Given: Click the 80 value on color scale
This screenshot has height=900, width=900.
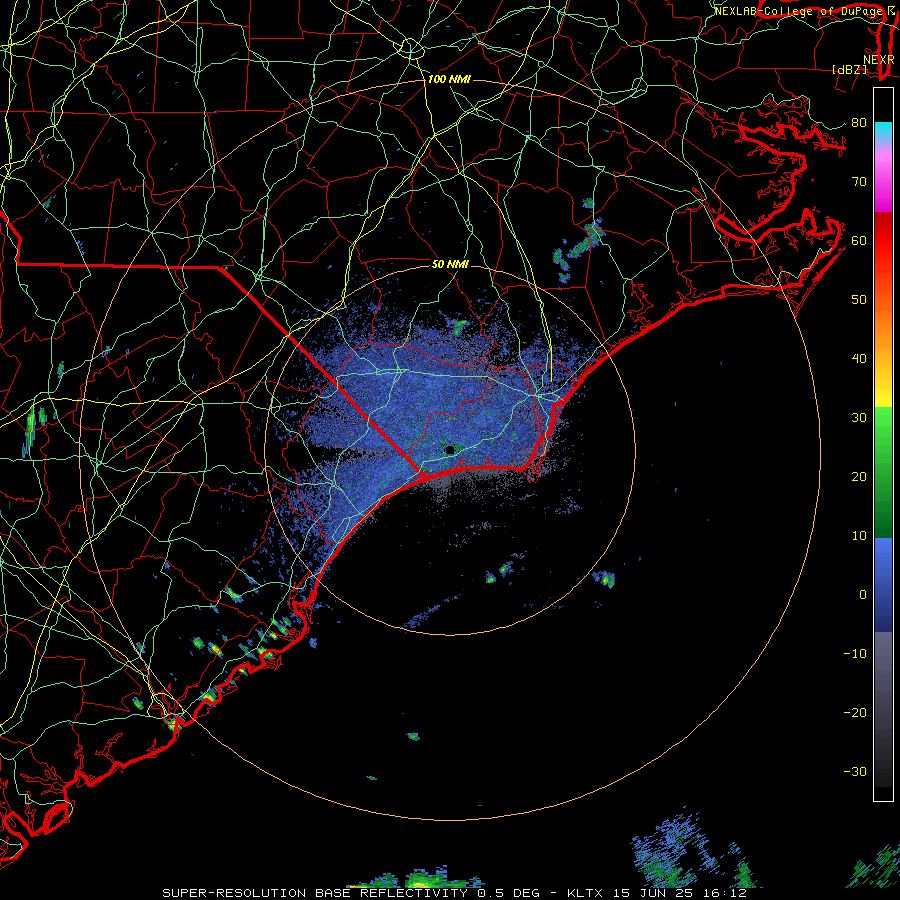Looking at the screenshot, I should [859, 123].
